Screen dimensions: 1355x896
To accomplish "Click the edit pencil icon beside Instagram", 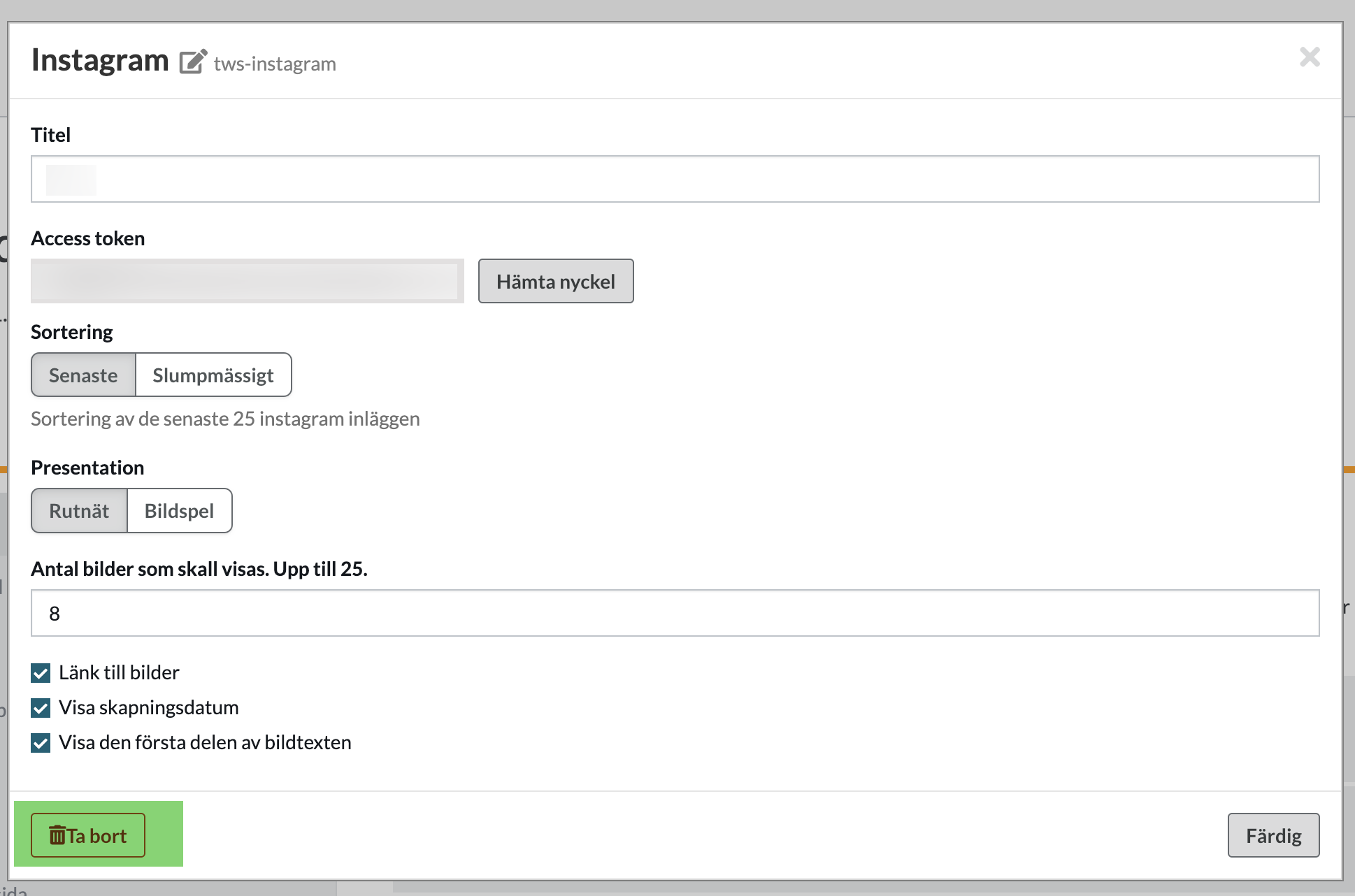I will pyautogui.click(x=193, y=62).
